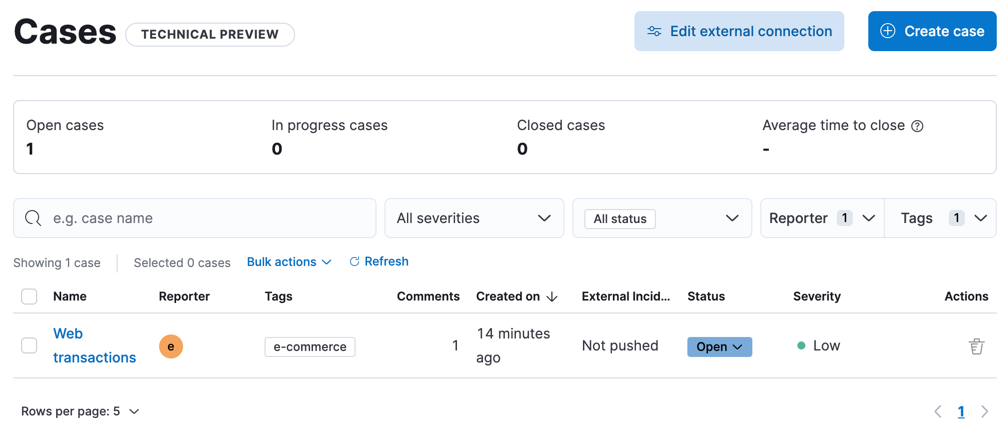1007x439 pixels.
Task: Click the orange 'e' reporter avatar
Action: [x=171, y=346]
